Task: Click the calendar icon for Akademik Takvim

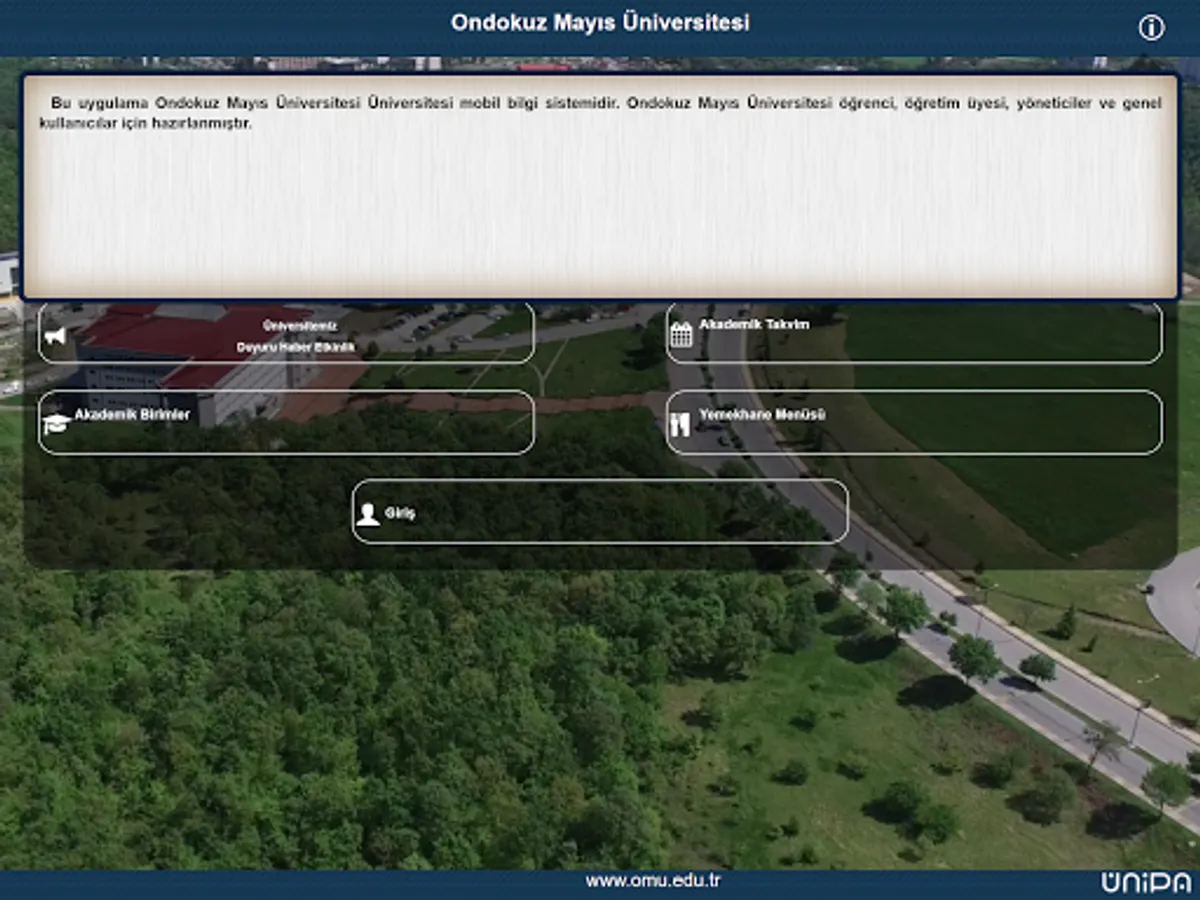Action: (x=681, y=334)
